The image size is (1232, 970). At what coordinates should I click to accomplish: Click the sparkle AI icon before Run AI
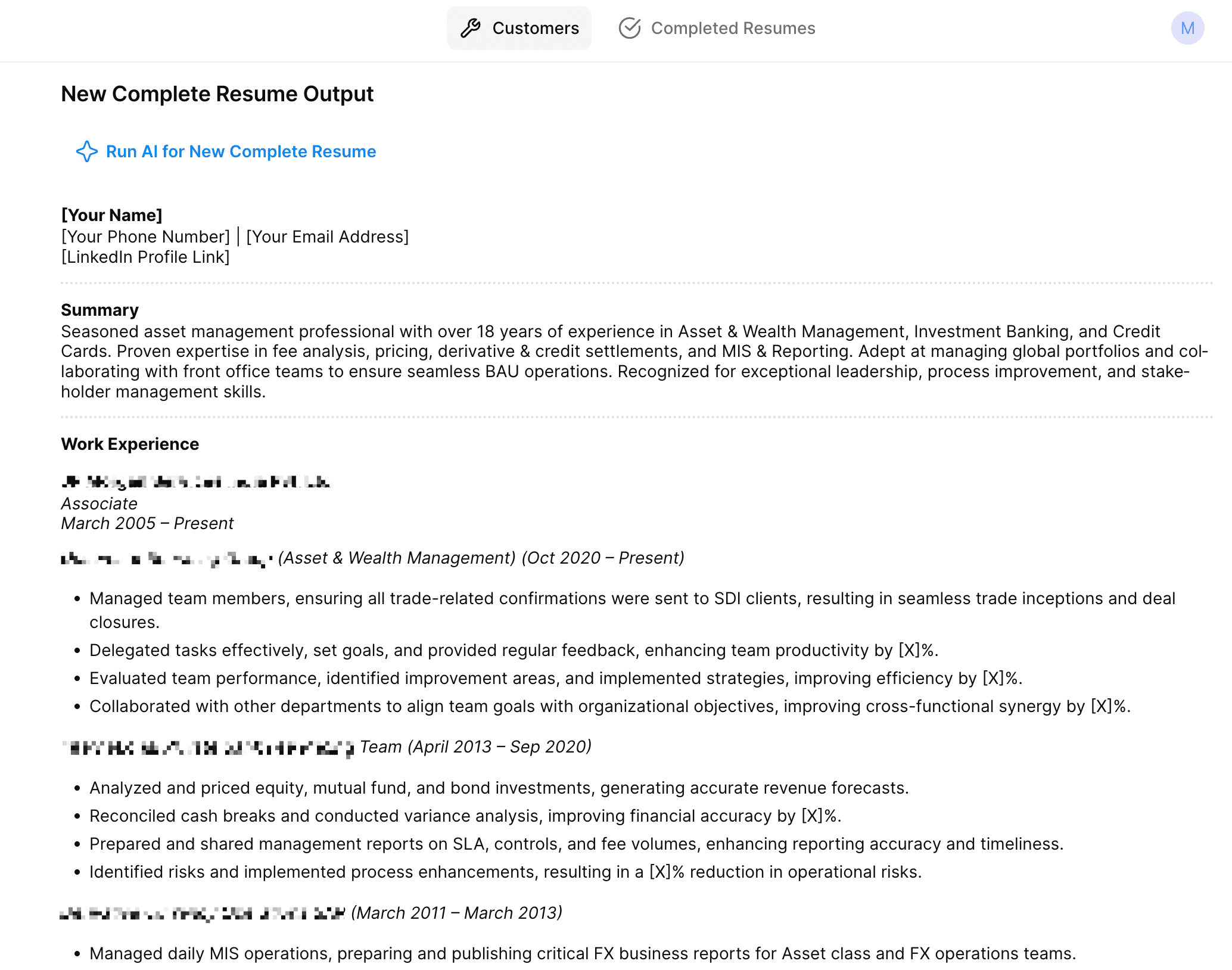coord(87,152)
